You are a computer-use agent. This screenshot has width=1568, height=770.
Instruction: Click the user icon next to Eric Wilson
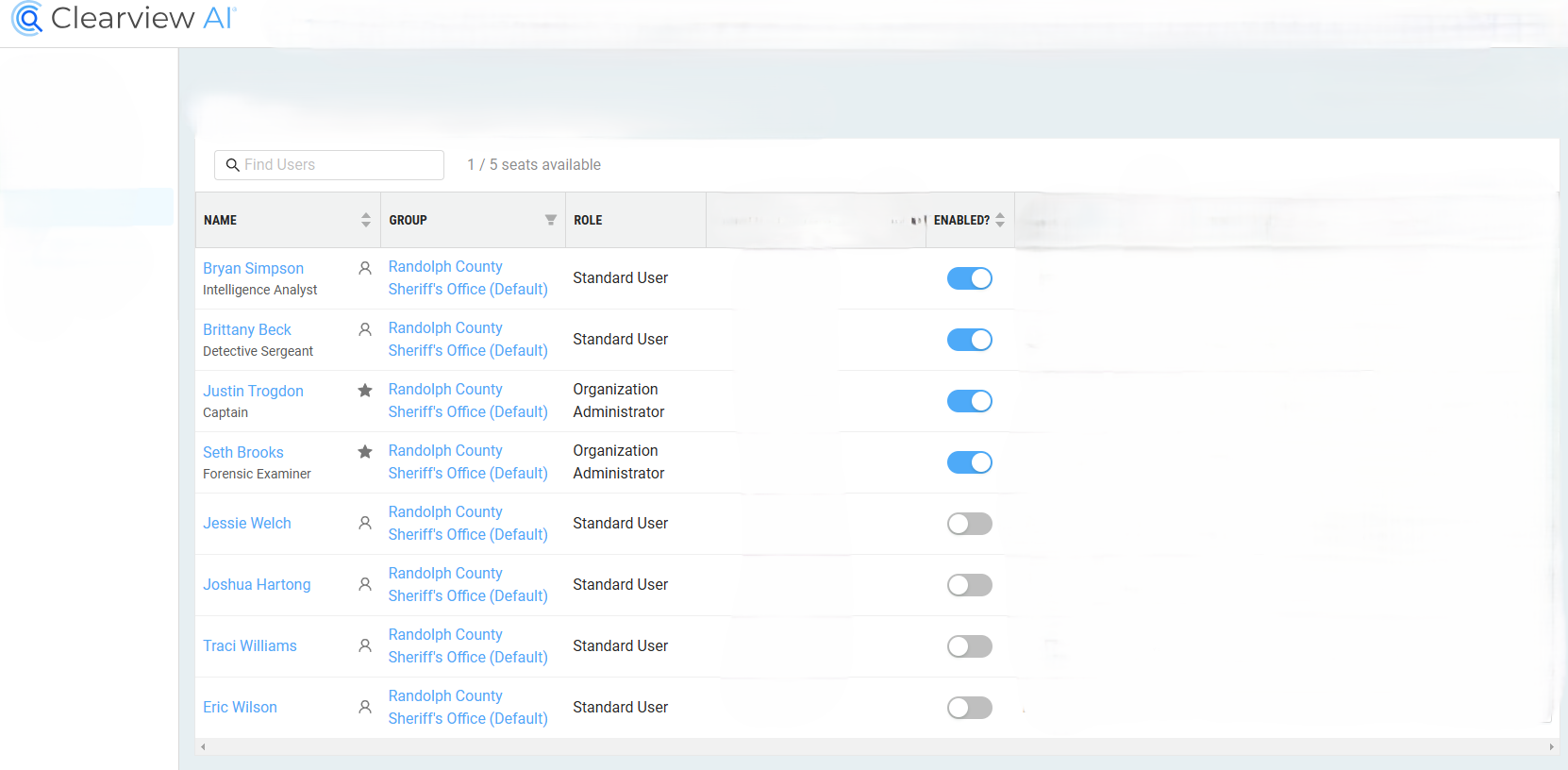point(365,707)
